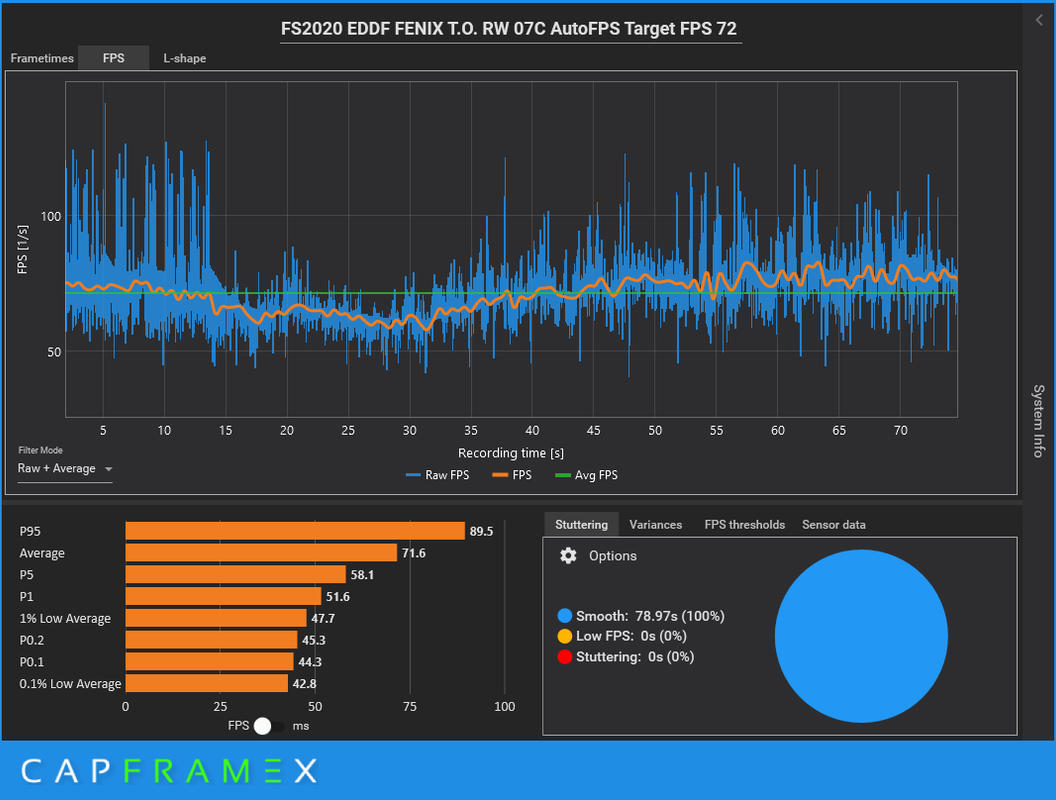Screen dimensions: 1056x800
Task: Open the System Info side panel label
Action: tap(1039, 421)
